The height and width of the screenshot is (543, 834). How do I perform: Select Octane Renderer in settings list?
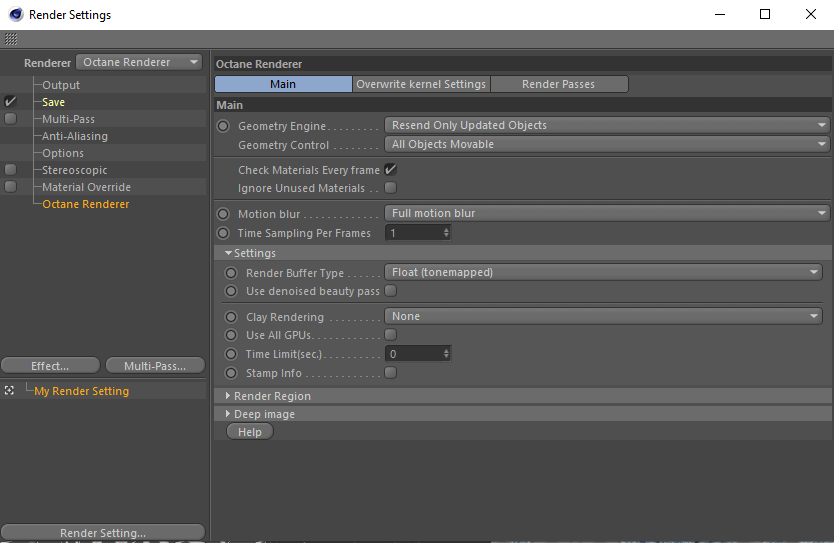coord(86,204)
